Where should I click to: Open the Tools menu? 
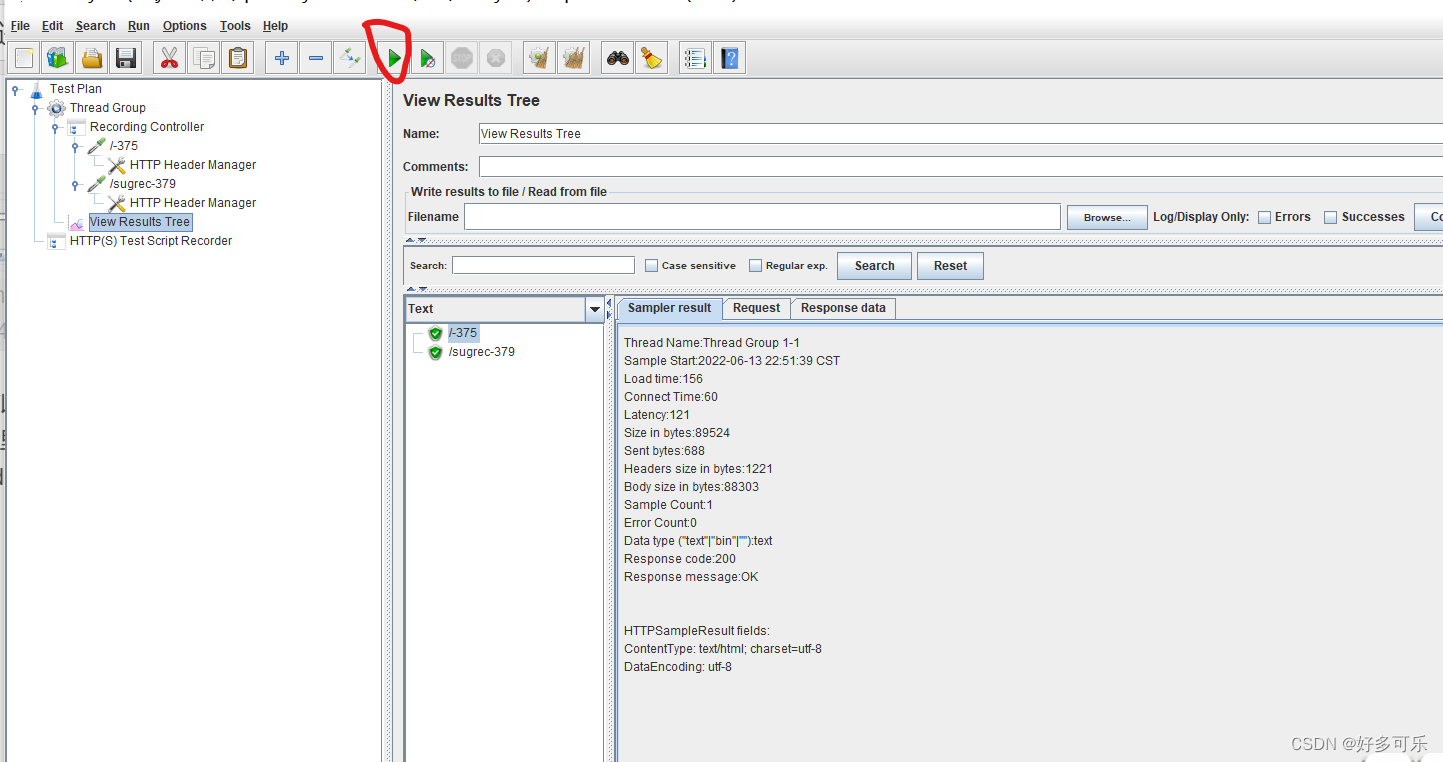235,26
